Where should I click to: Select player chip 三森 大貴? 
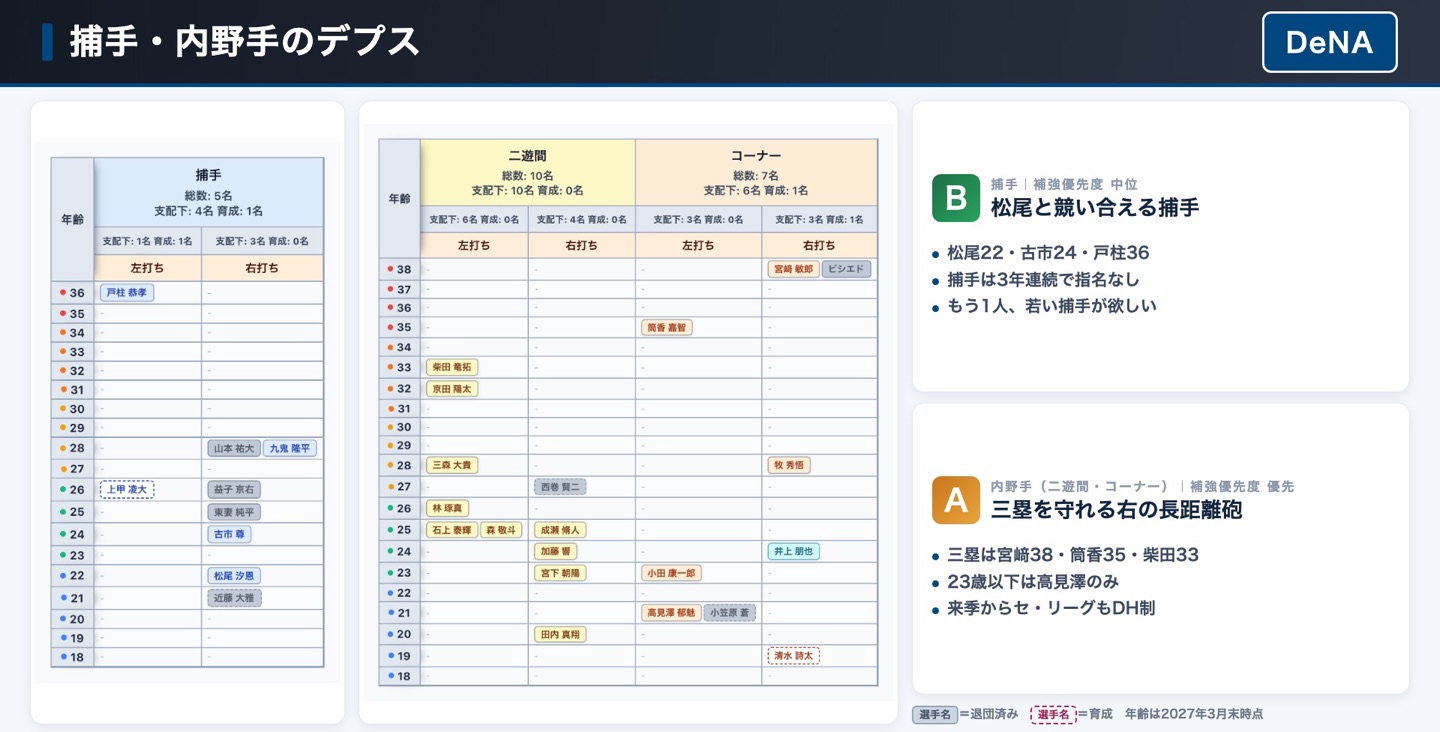[x=452, y=465]
